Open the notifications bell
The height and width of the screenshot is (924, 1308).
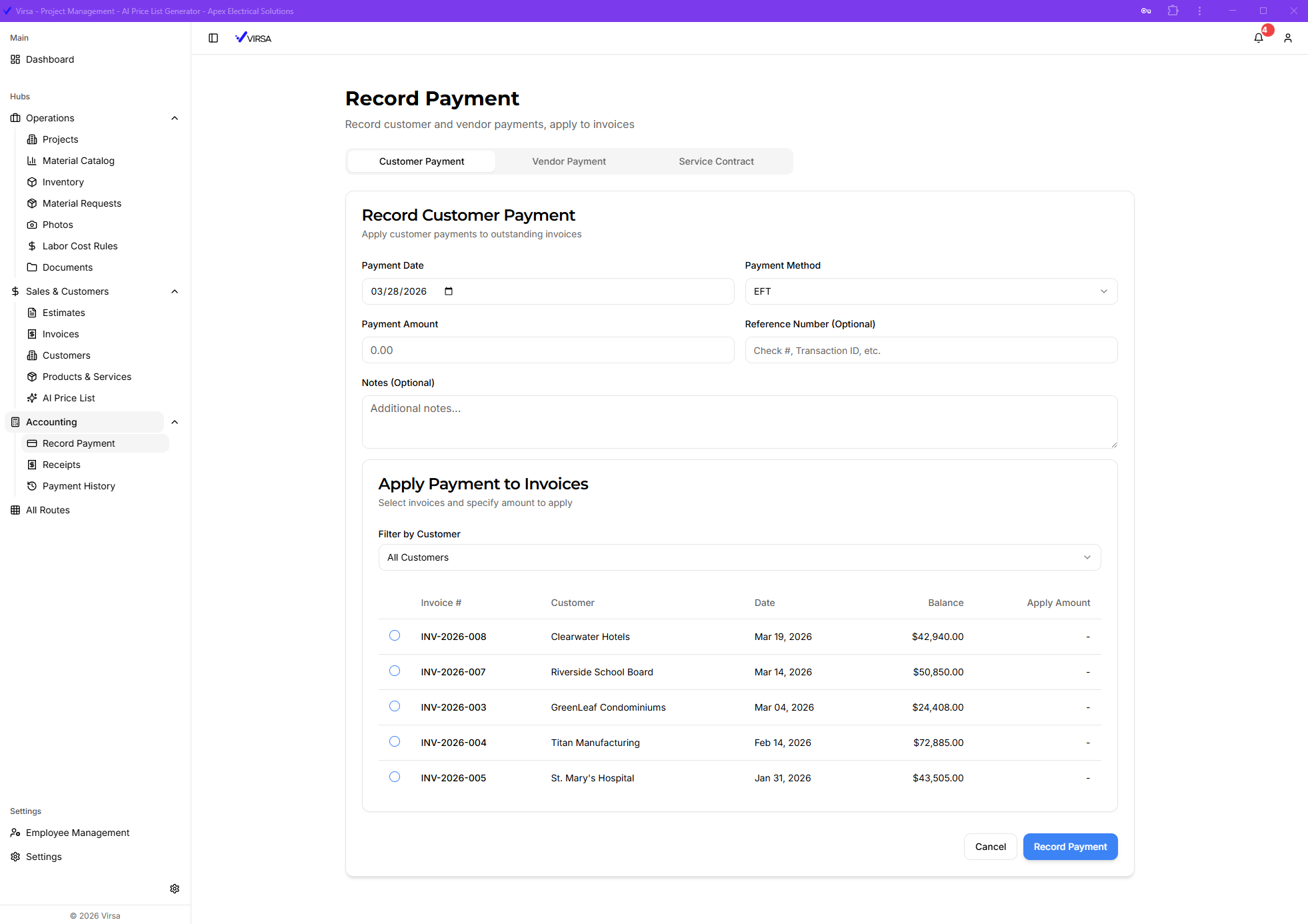(x=1259, y=38)
